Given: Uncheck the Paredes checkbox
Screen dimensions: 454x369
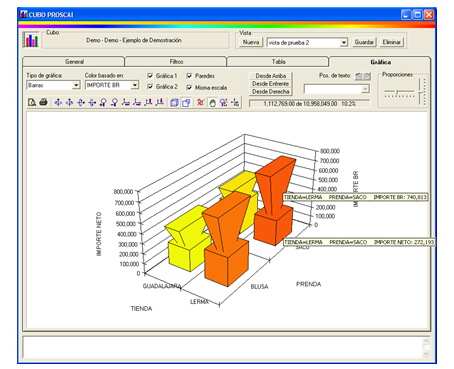Looking at the screenshot, I should (x=189, y=76).
